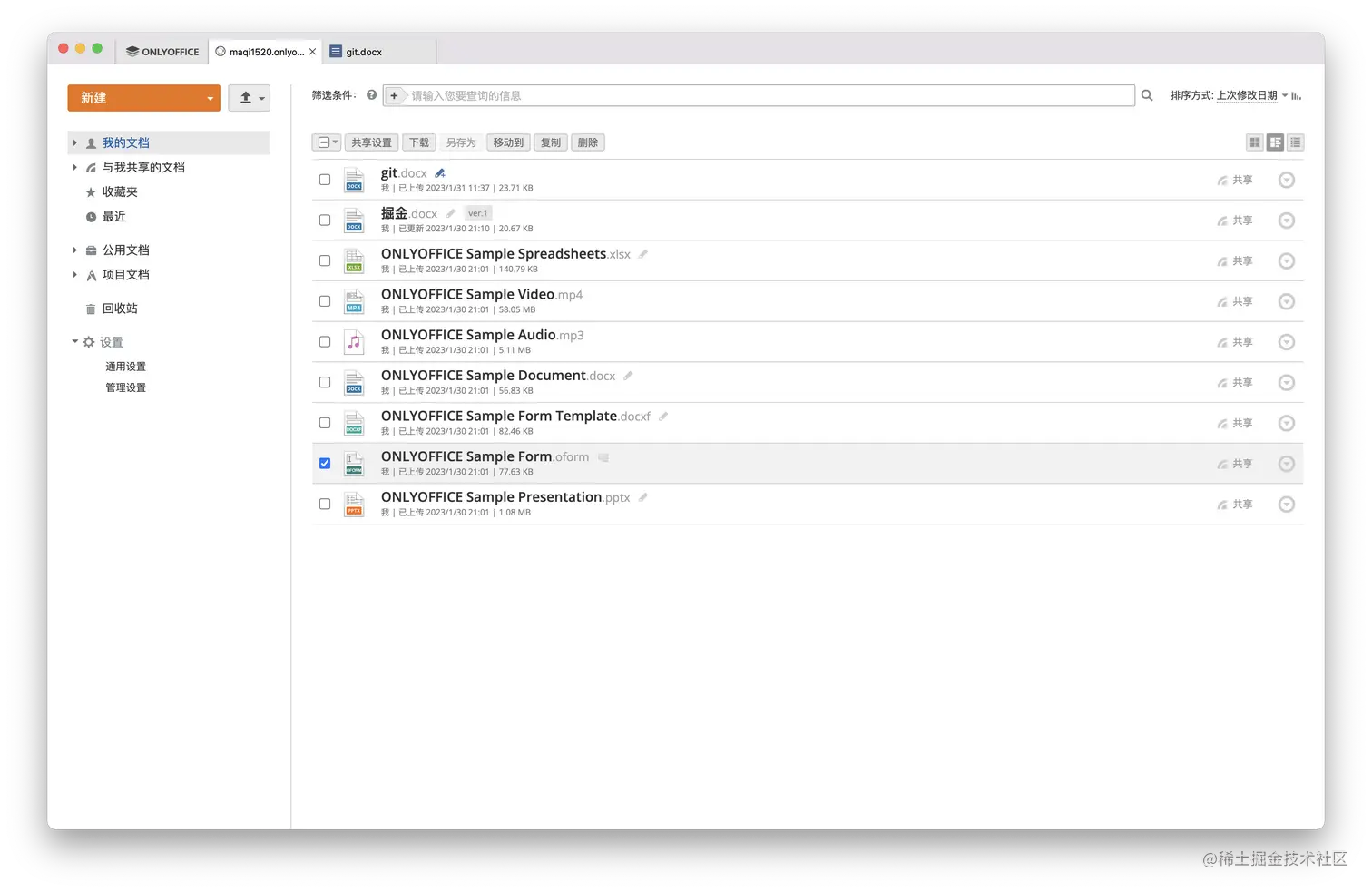Click pencil edit icon beside 掘金.docx
This screenshot has height=892, width=1372.
point(450,213)
